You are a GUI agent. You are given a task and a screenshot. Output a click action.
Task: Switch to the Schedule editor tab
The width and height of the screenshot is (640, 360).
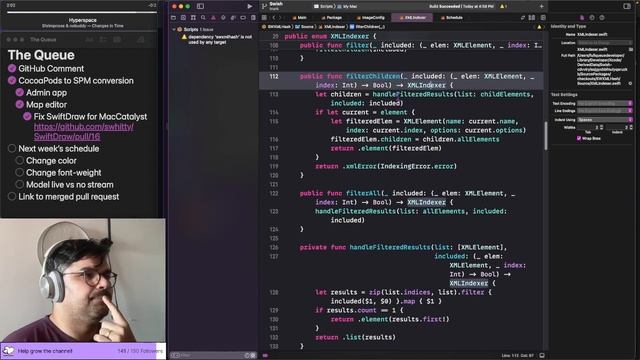452,18
